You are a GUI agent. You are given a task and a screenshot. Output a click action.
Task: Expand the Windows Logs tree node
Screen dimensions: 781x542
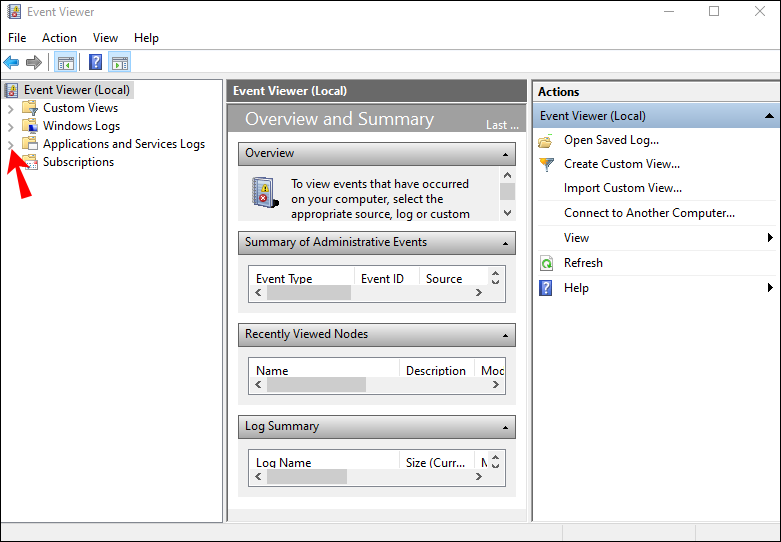11,126
